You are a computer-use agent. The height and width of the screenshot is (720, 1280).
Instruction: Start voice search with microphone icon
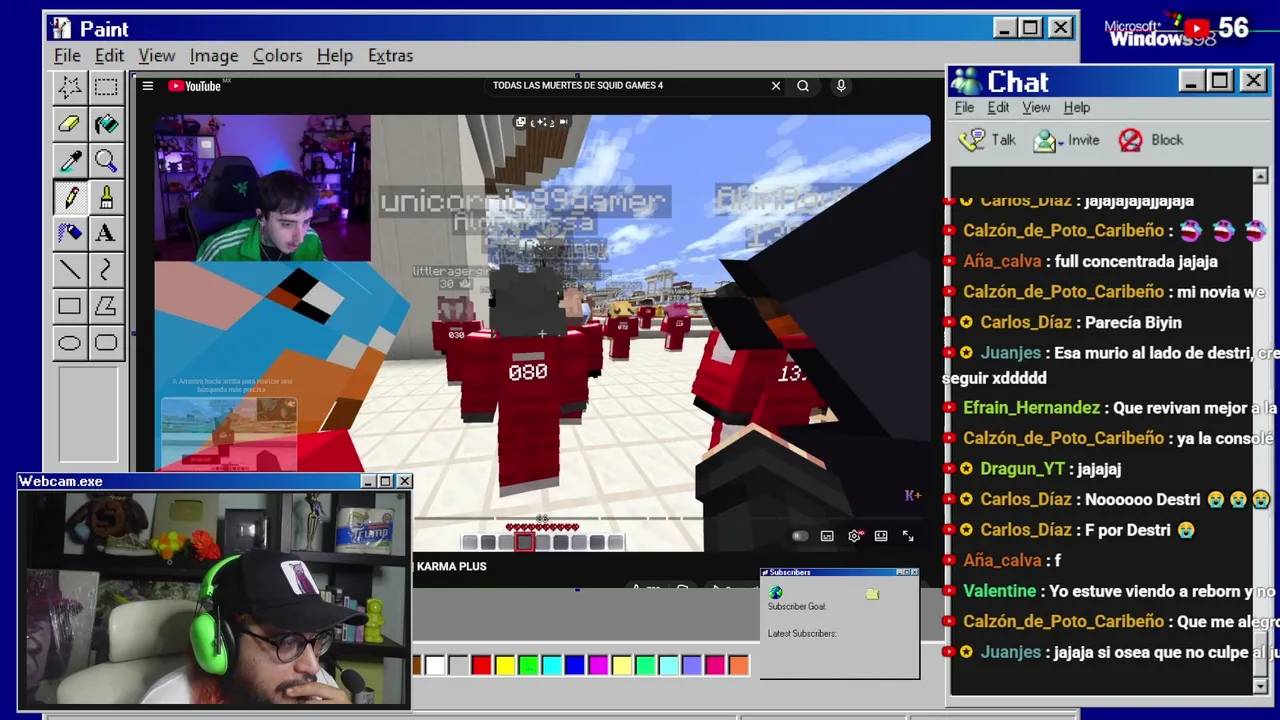841,86
